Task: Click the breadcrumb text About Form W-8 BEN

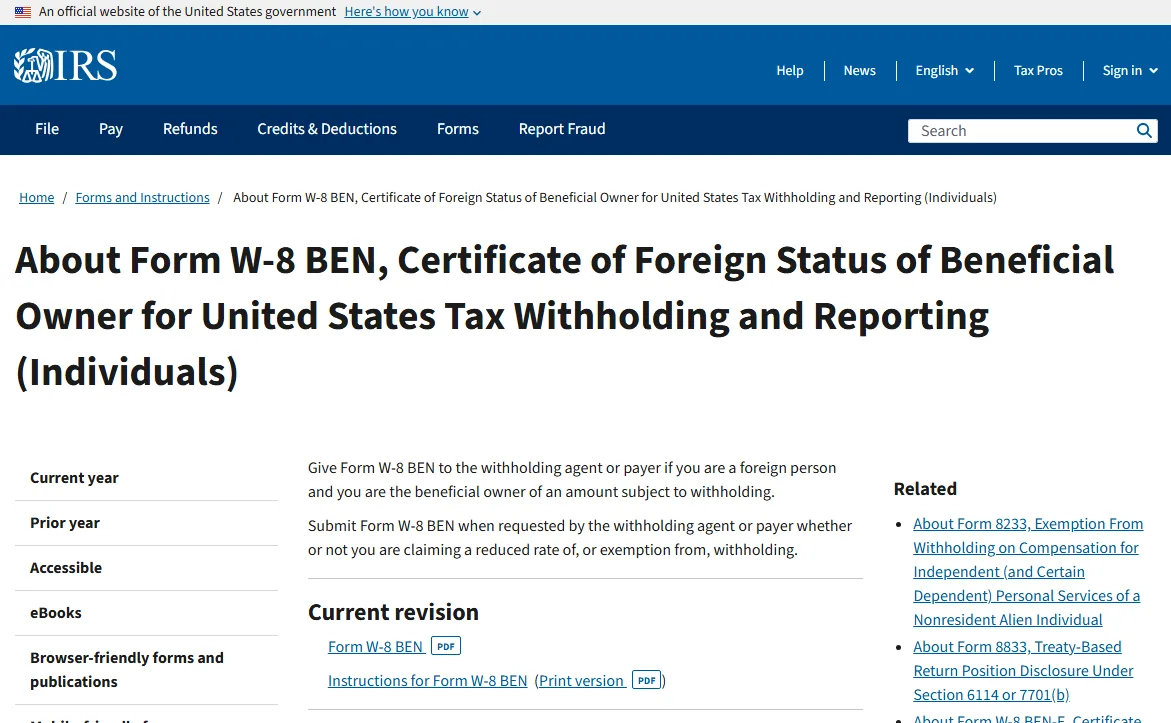Action: click(615, 197)
